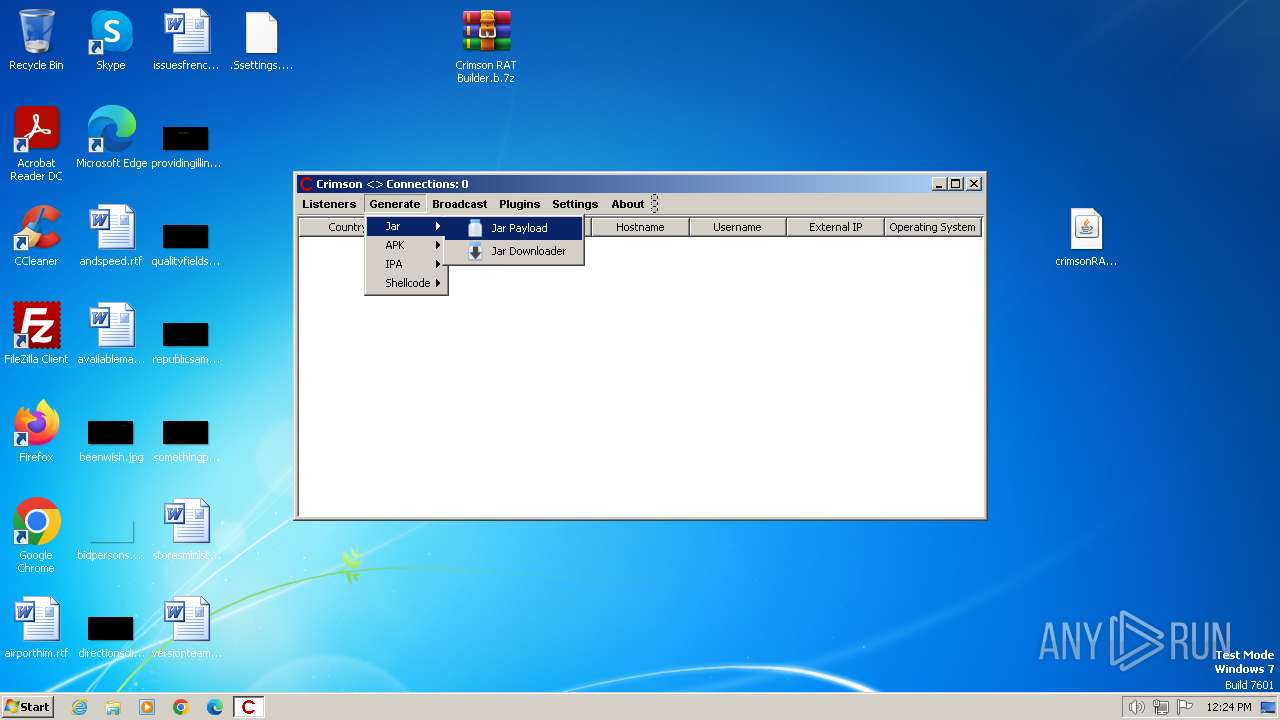Expand the Shellcode submenu item
The height and width of the screenshot is (720, 1280).
[406, 283]
